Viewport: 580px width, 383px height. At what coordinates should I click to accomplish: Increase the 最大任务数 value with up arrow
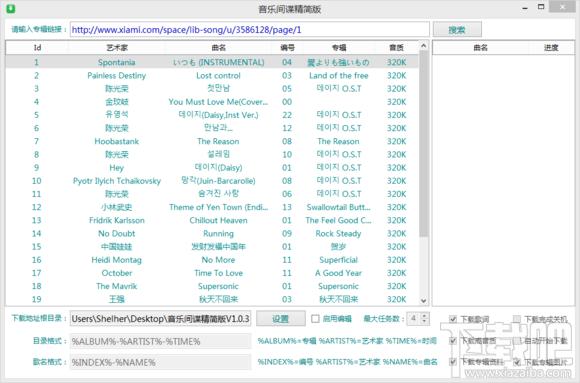(425, 315)
